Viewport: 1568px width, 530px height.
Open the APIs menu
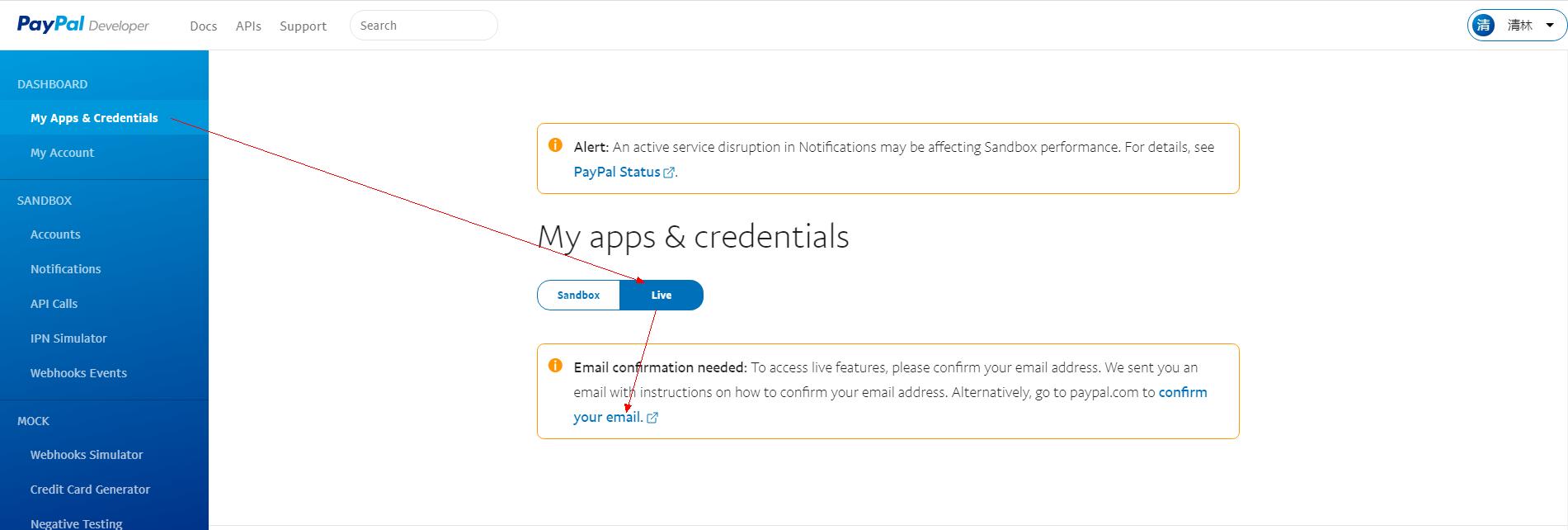[248, 26]
